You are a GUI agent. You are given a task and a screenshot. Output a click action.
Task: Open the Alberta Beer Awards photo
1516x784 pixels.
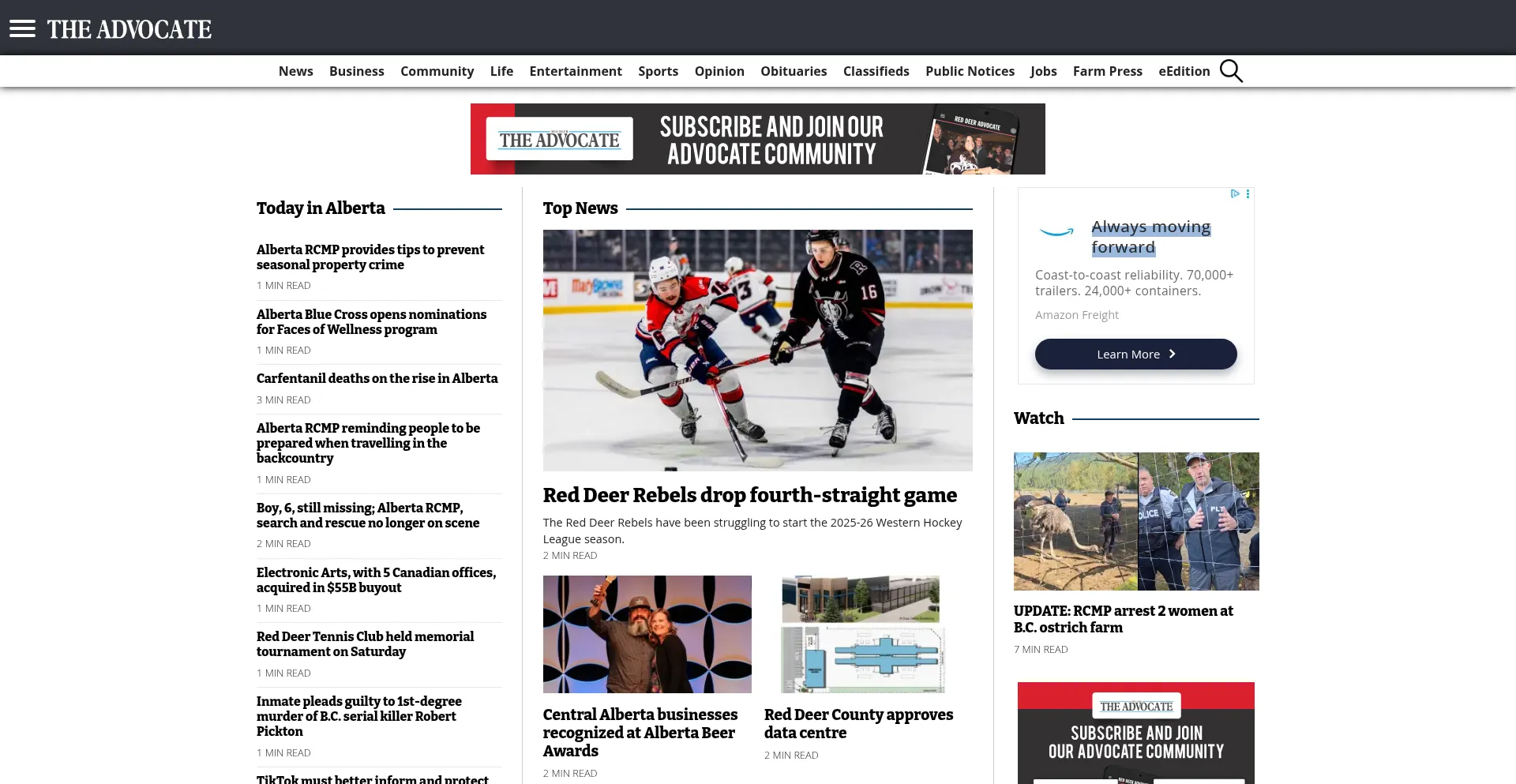[x=647, y=634]
